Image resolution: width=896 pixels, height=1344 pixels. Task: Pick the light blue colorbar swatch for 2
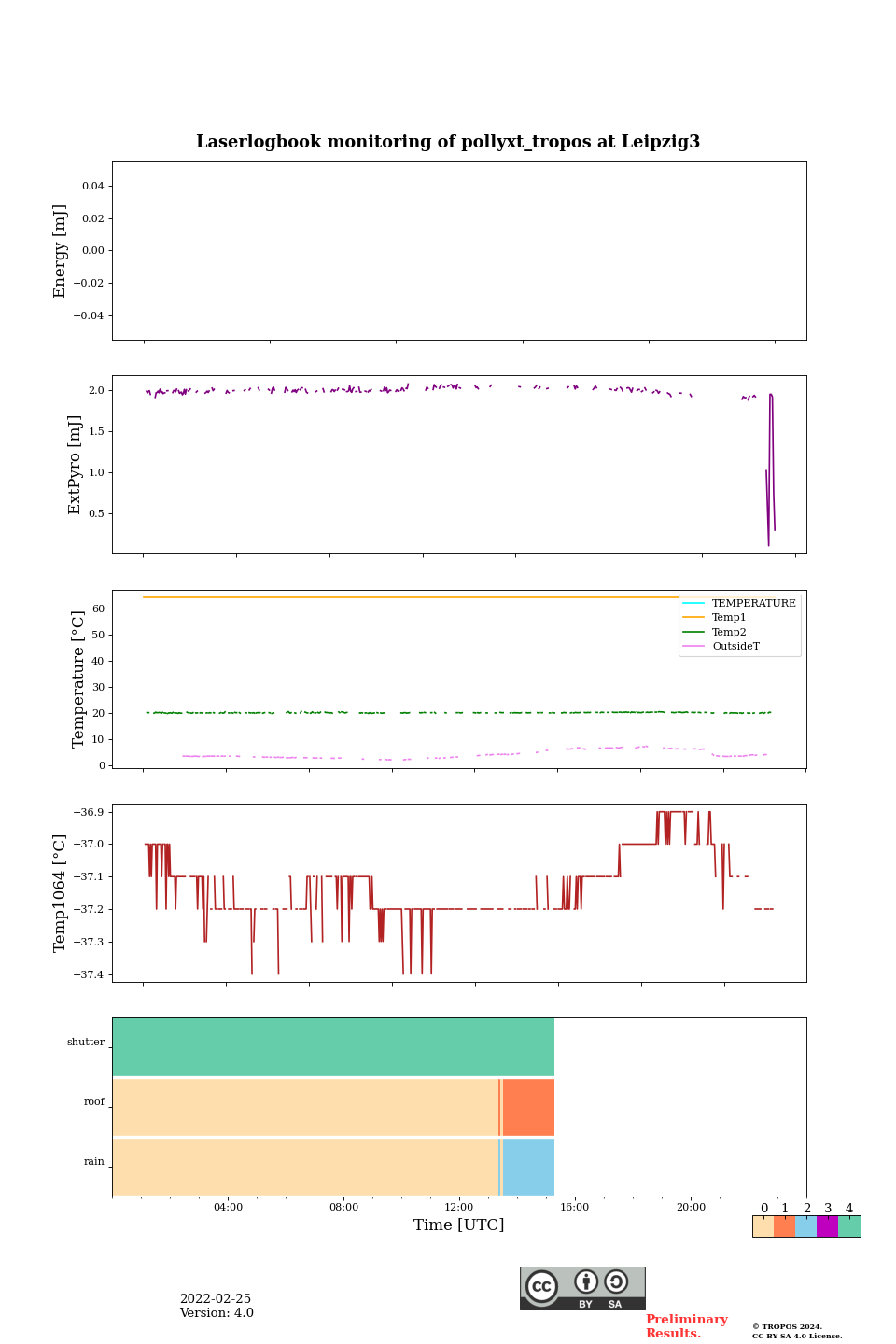[805, 1226]
